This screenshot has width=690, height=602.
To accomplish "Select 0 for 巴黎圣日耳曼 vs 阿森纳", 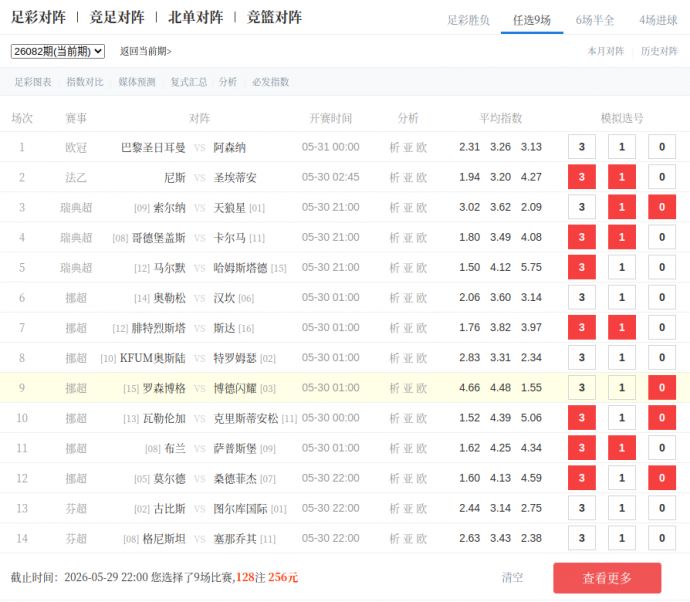I will [662, 147].
